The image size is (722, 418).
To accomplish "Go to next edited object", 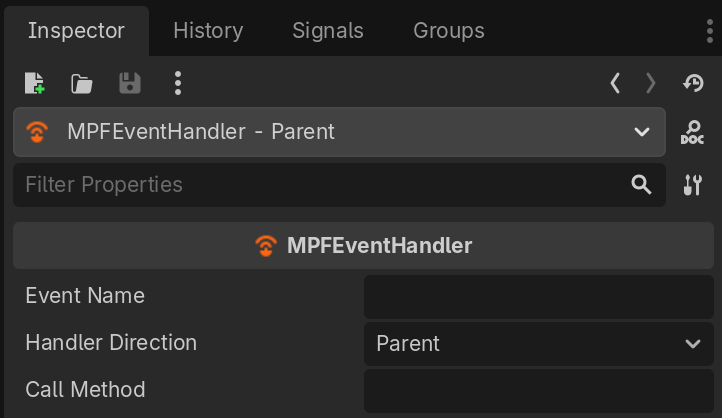I will 651,83.
